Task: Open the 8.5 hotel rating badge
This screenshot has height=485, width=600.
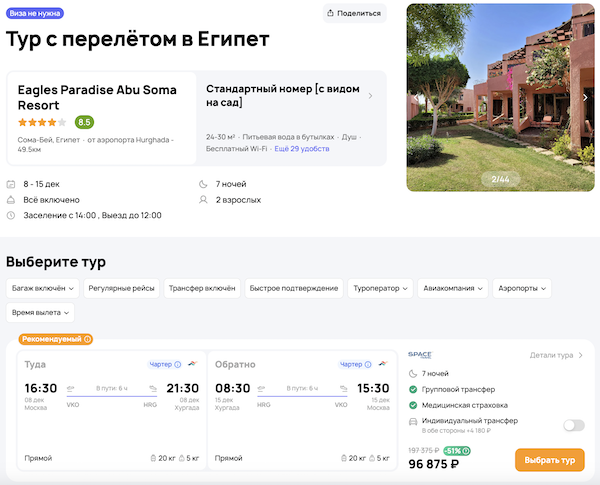Action: point(84,122)
